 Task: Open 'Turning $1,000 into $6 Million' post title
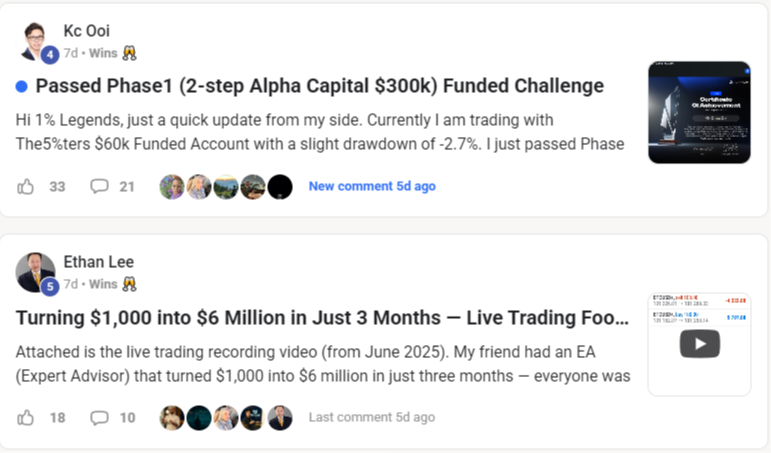coord(322,318)
